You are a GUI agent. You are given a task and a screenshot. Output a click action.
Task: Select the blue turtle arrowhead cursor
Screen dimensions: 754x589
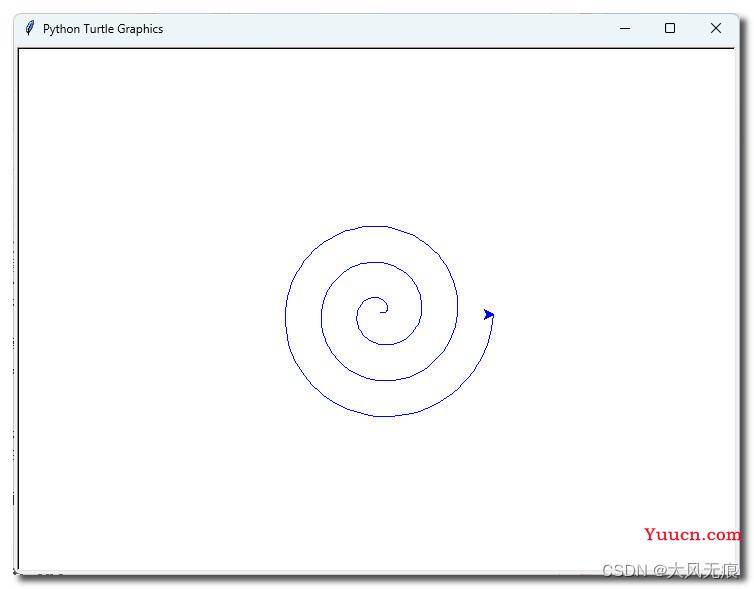(x=489, y=314)
